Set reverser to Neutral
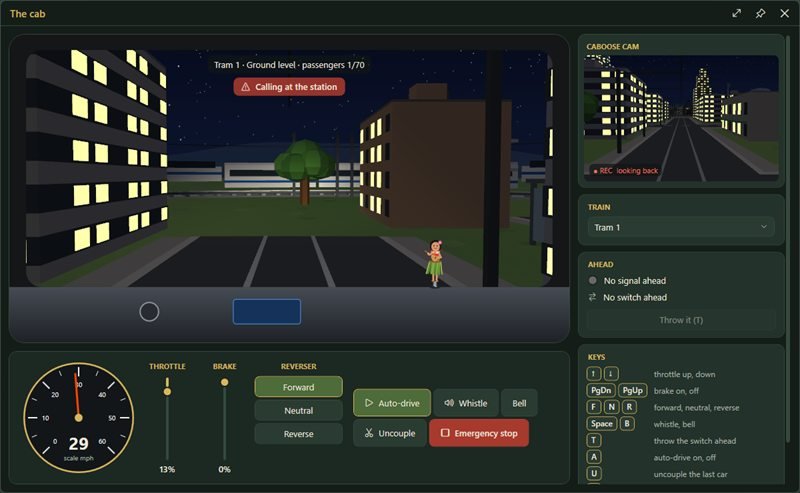The image size is (800, 493). pyautogui.click(x=298, y=410)
